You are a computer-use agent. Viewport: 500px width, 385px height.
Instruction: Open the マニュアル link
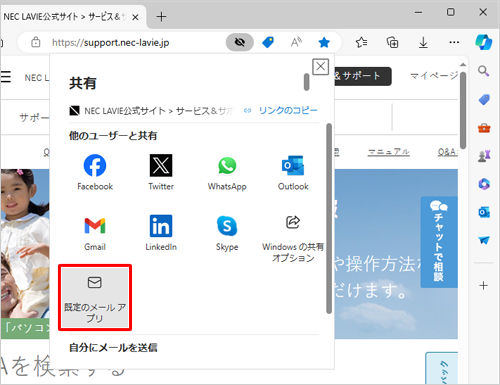[388, 152]
